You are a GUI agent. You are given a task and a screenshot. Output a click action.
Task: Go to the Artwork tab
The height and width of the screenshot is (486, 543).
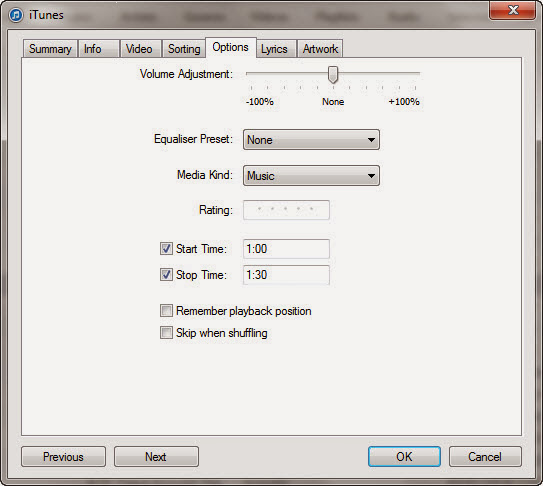[x=320, y=49]
